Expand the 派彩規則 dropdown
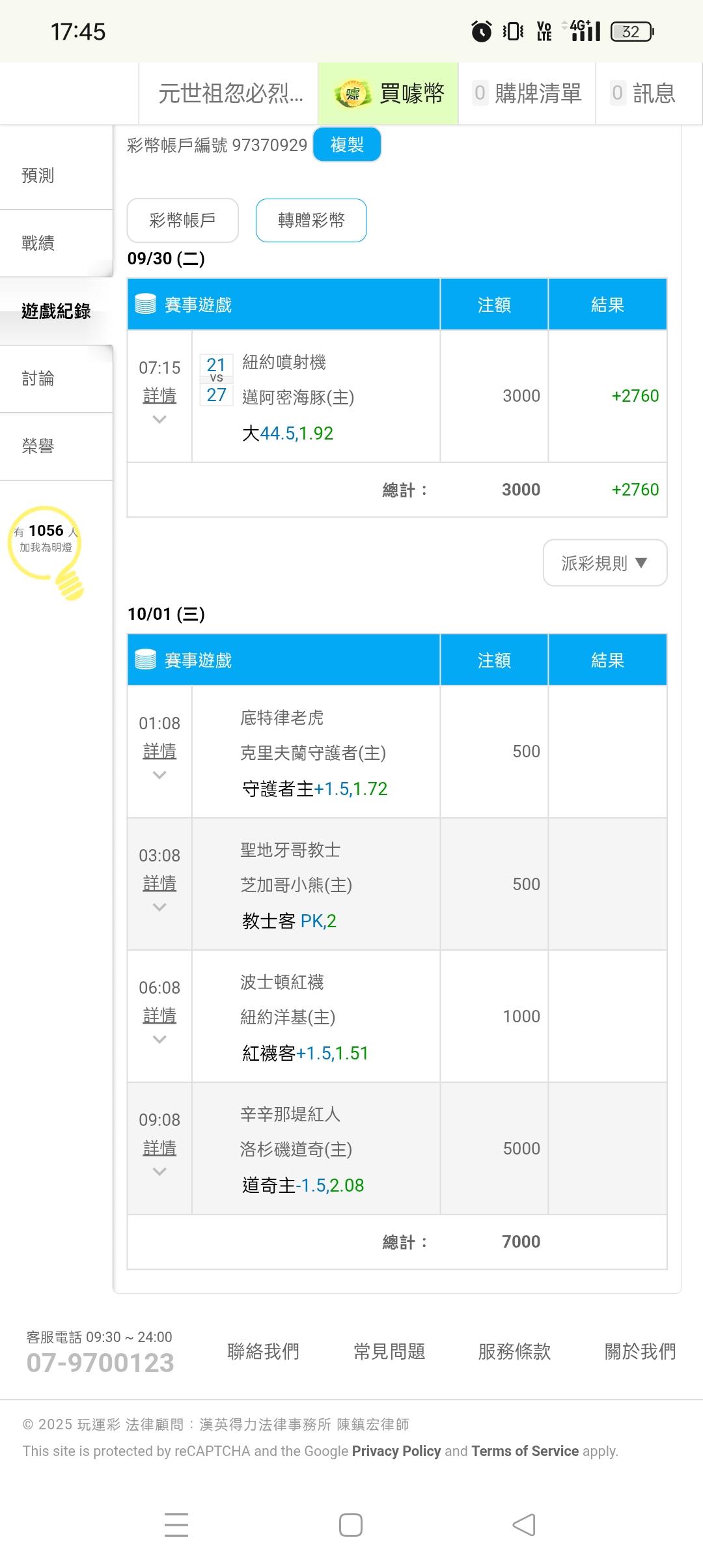Viewport: 703px width, 1568px height. pyautogui.click(x=605, y=563)
